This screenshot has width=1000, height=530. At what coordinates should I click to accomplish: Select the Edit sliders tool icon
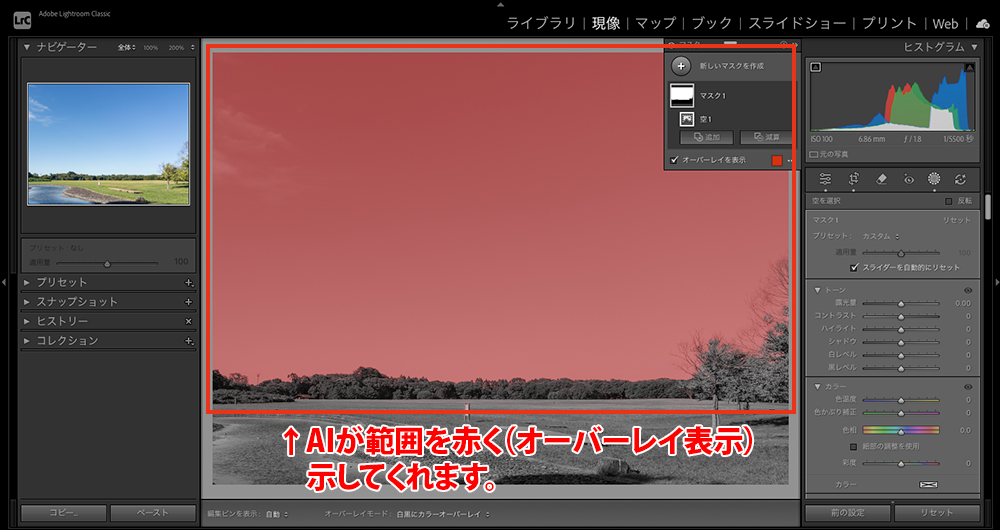[825, 179]
